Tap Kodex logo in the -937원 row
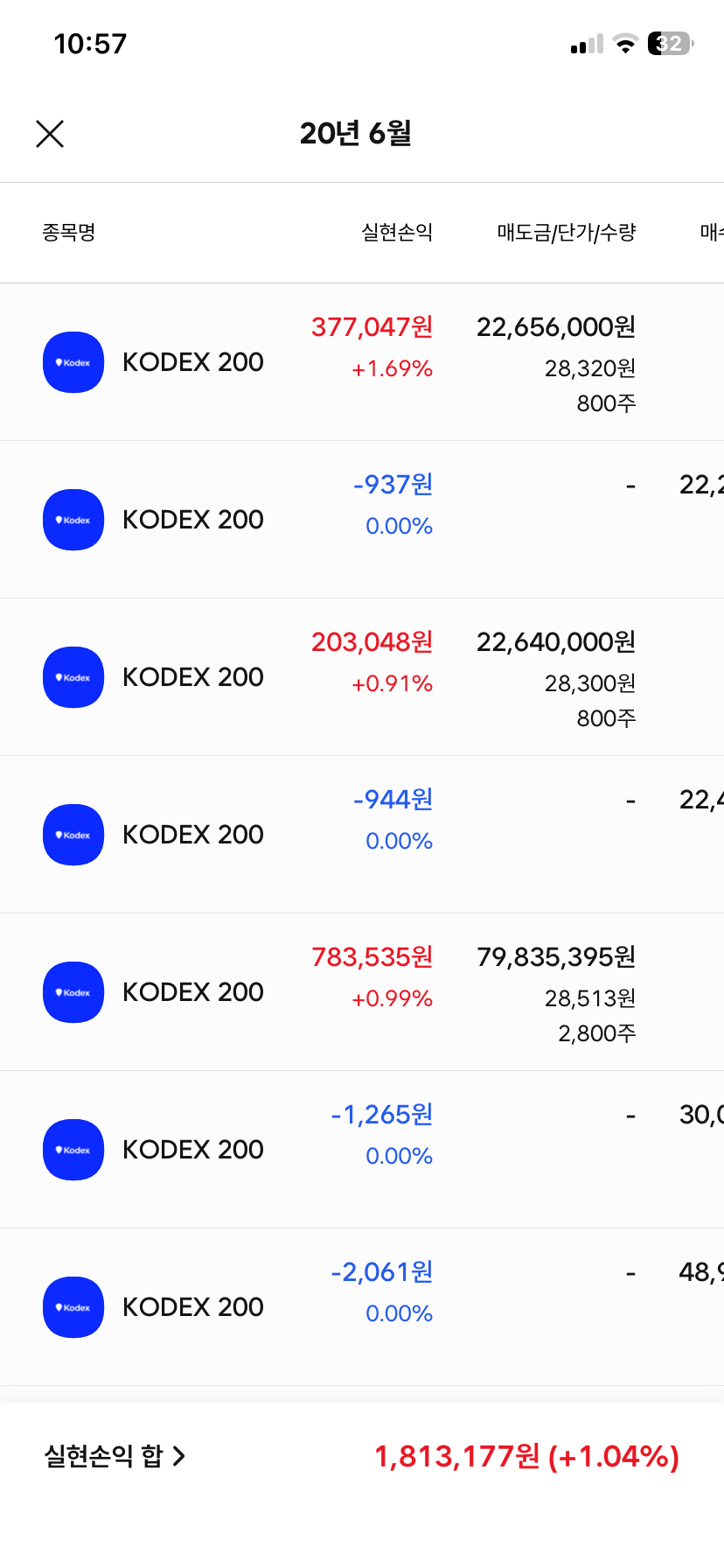 point(73,520)
